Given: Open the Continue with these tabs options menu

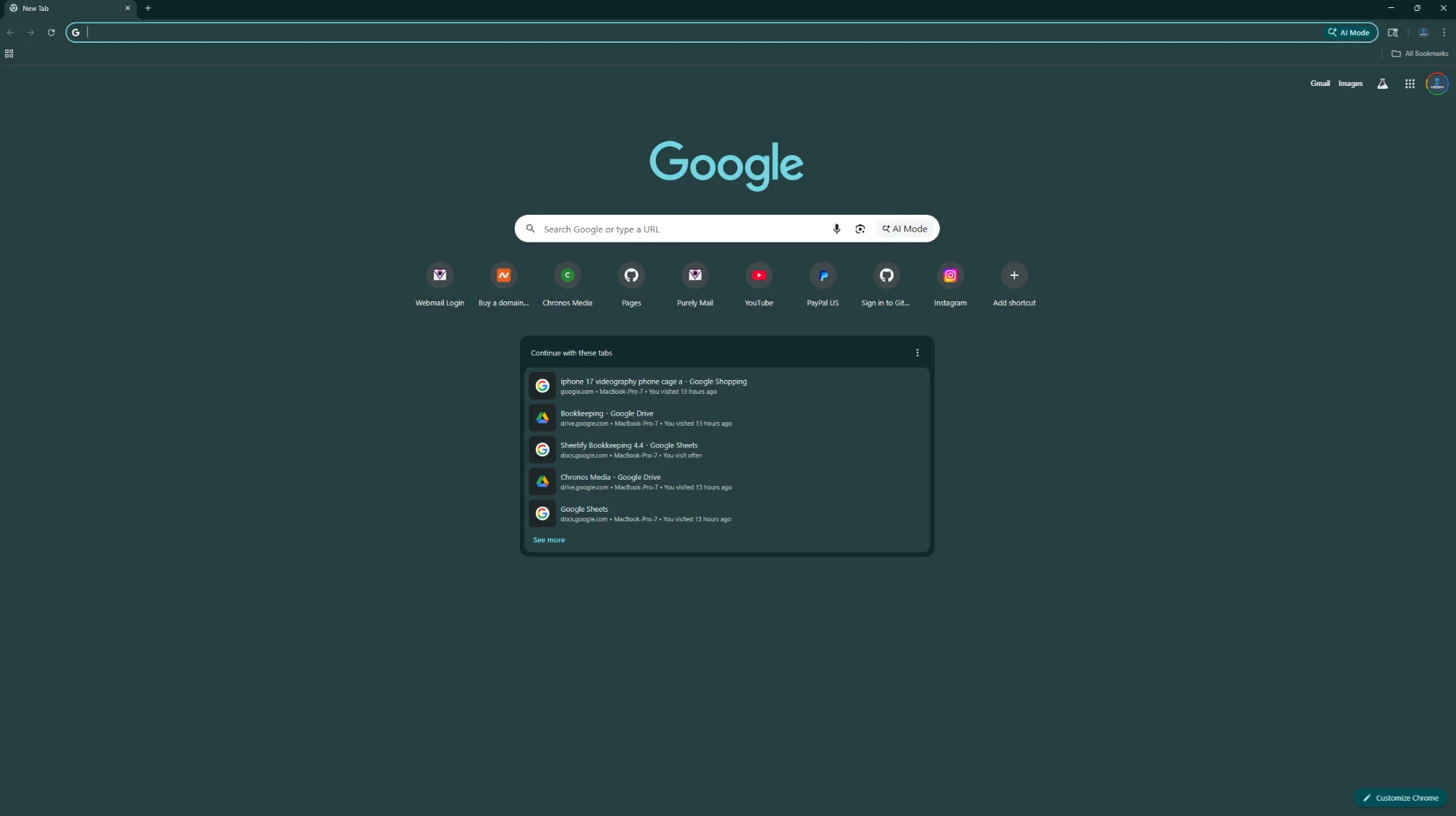Looking at the screenshot, I should pyautogui.click(x=917, y=353).
